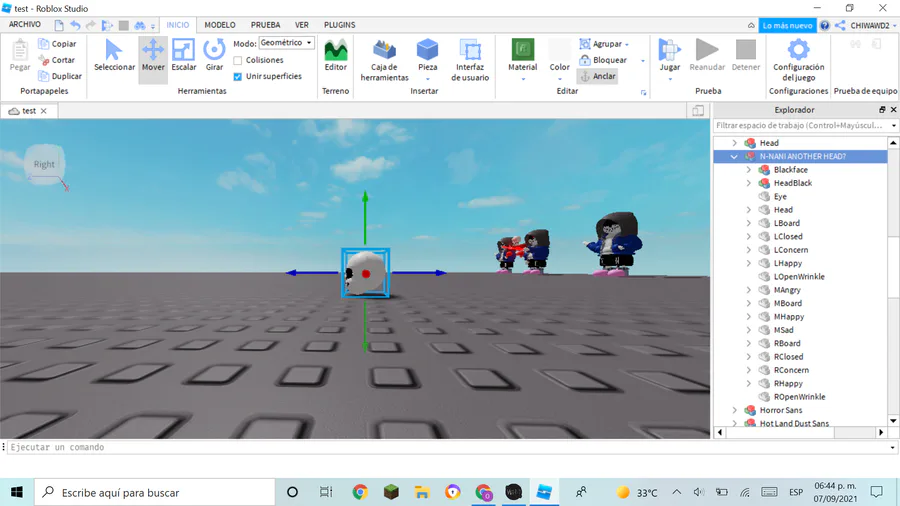Viewport: 900px width, 506px height.
Task: Click the Windows Start button
Action: [17, 492]
